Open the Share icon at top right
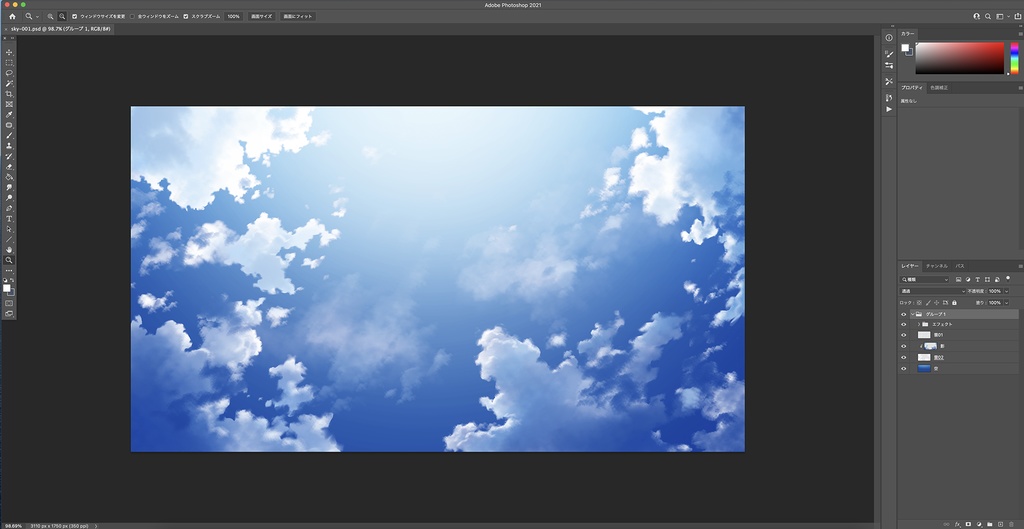This screenshot has width=1024, height=529. [1017, 16]
